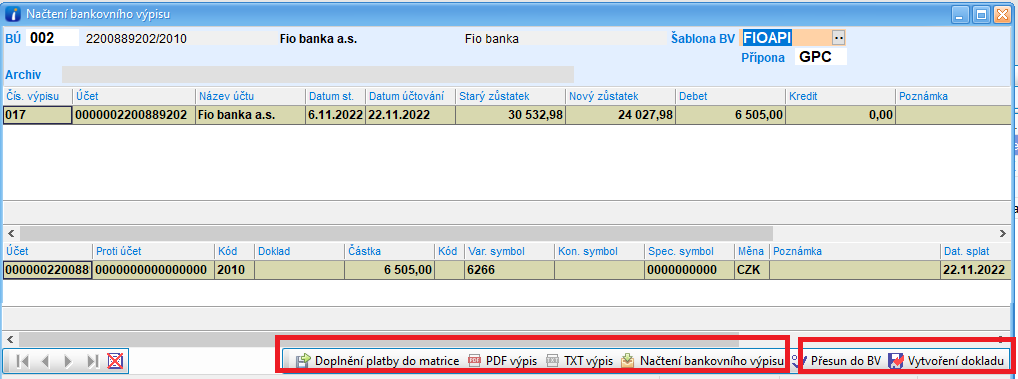Select Částka cell 6 505,00 in lower grid
The image size is (1018, 379).
tap(390, 270)
